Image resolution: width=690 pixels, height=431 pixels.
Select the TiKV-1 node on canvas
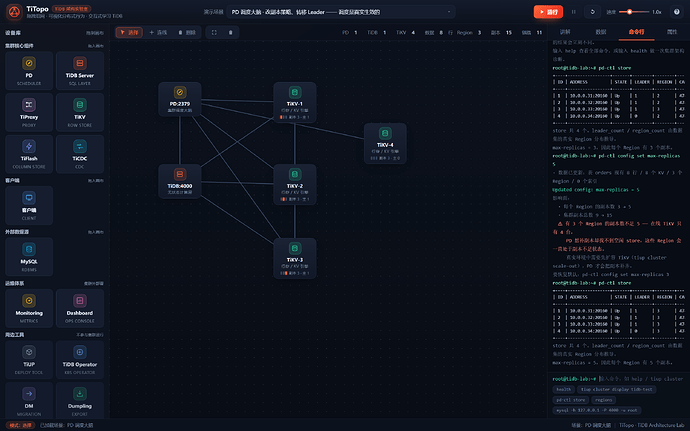(x=295, y=103)
